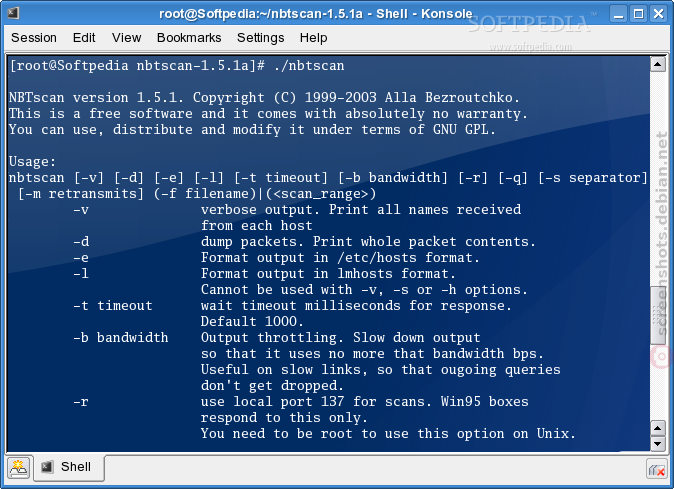This screenshot has width=674, height=489.
Task: Click the lower scroll up arrow above down arrow
Action: pyautogui.click(x=658, y=428)
